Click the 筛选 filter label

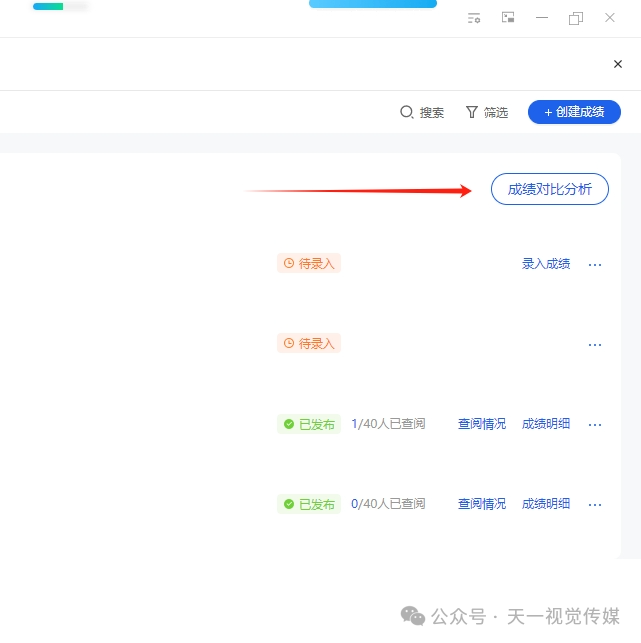[496, 112]
